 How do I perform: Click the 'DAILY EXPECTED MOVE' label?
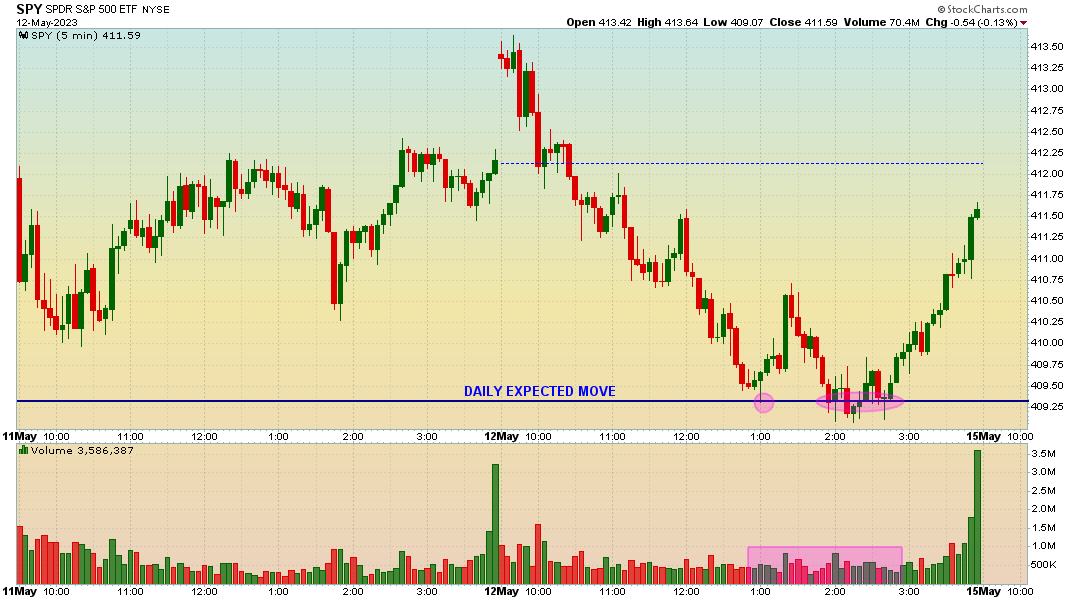[539, 391]
